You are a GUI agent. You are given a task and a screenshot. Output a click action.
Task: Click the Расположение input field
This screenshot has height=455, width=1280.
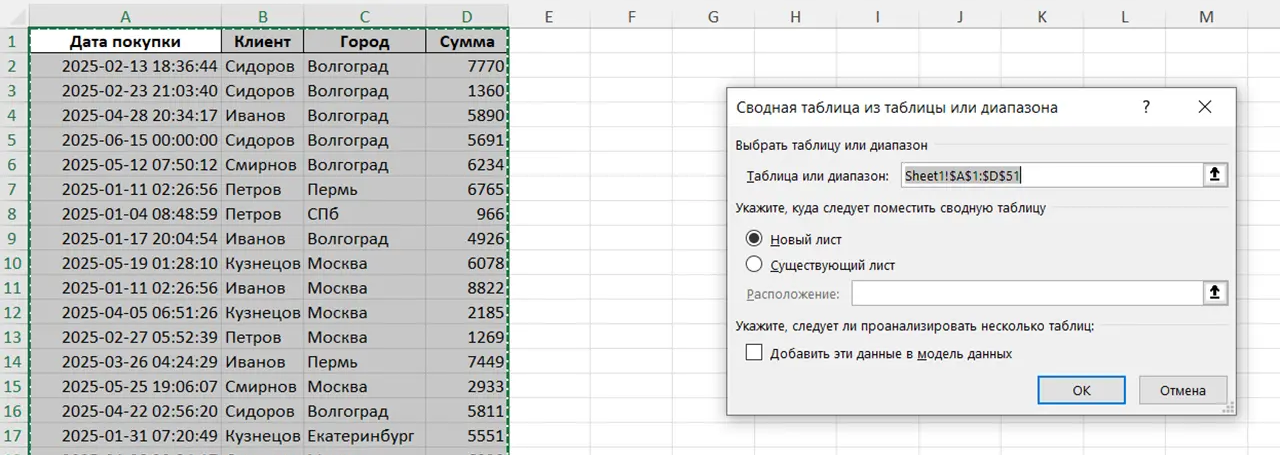1027,292
